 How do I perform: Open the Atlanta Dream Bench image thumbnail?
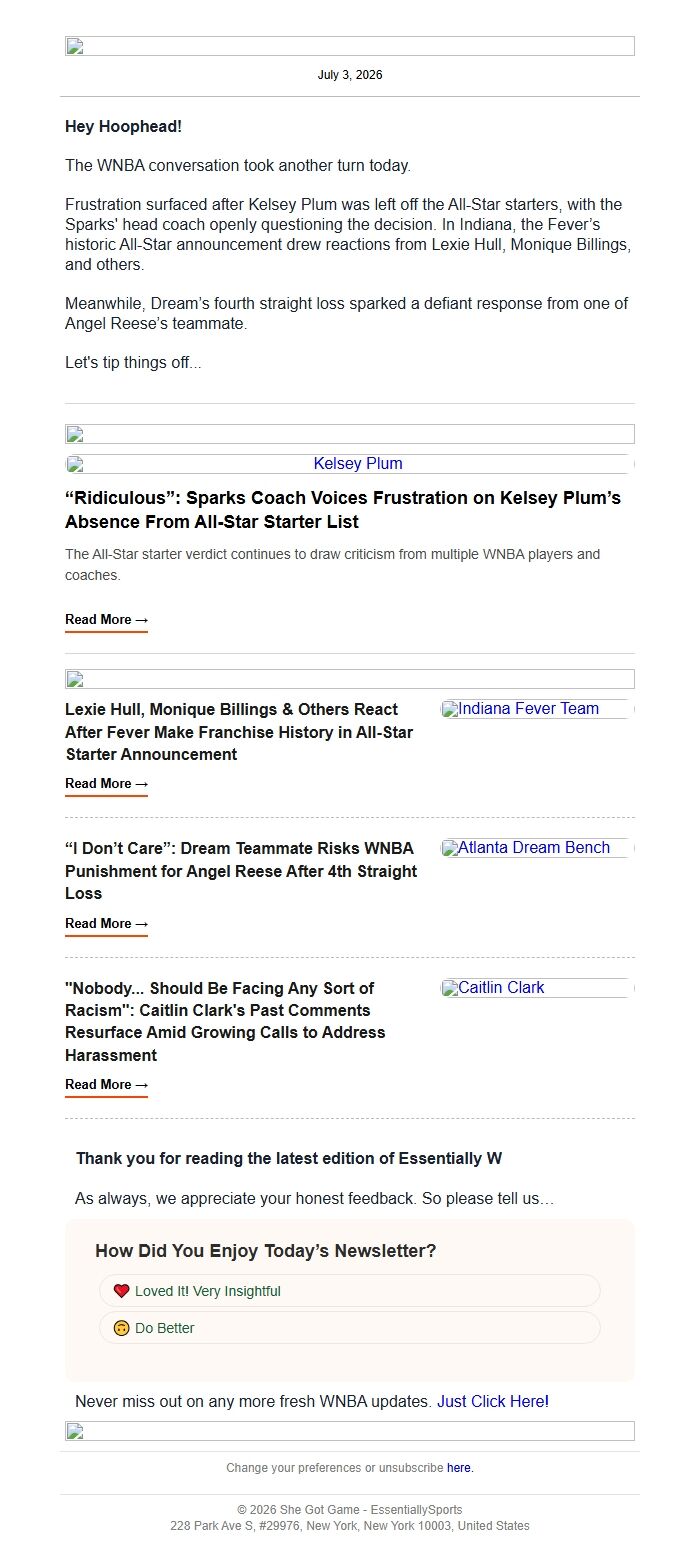(x=538, y=848)
